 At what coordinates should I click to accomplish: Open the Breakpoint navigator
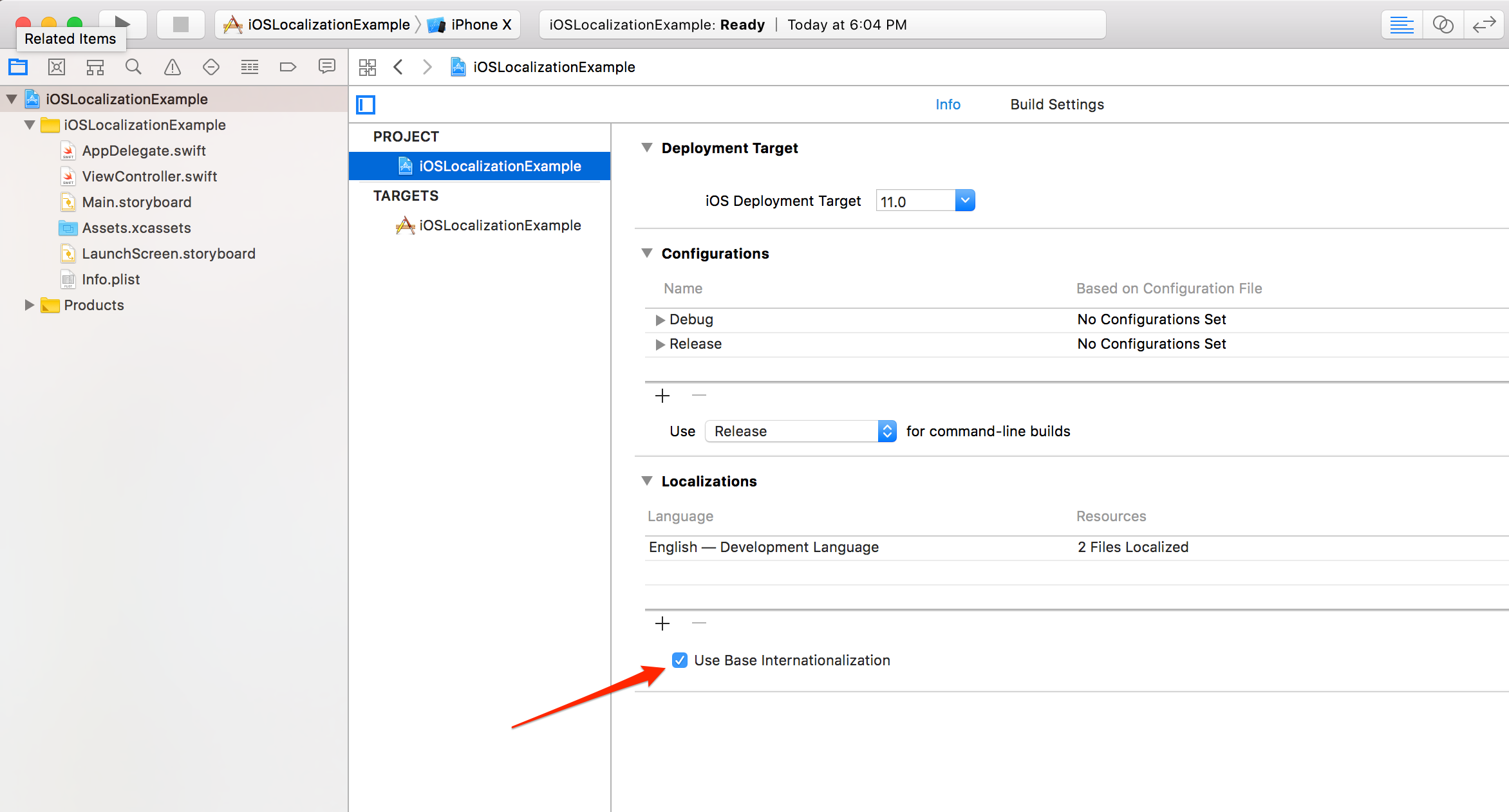(288, 67)
